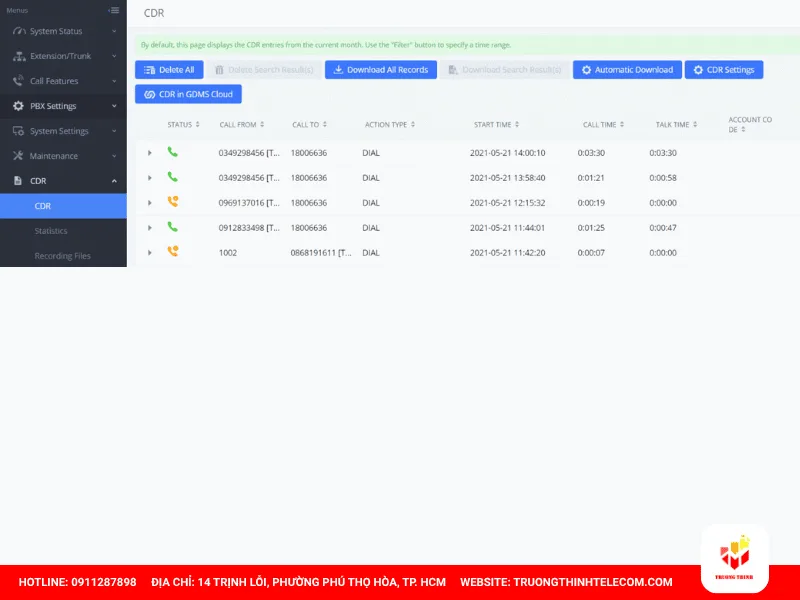Open Automatic Download settings
This screenshot has height=600, width=800.
pos(627,70)
